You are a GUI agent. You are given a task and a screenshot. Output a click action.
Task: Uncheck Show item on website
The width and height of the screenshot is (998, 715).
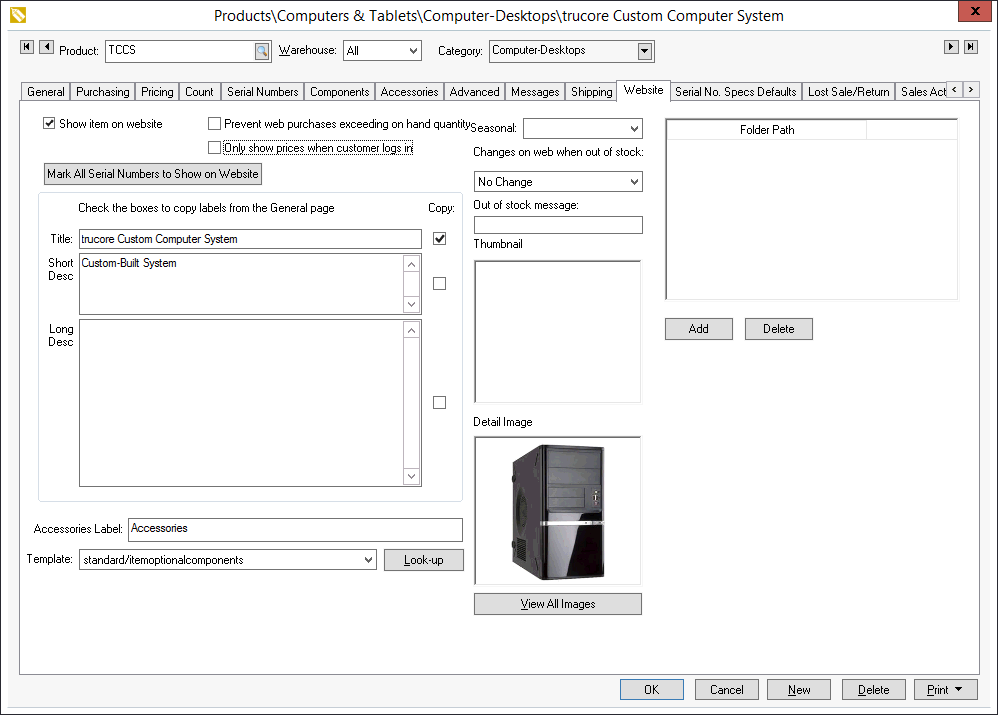49,124
